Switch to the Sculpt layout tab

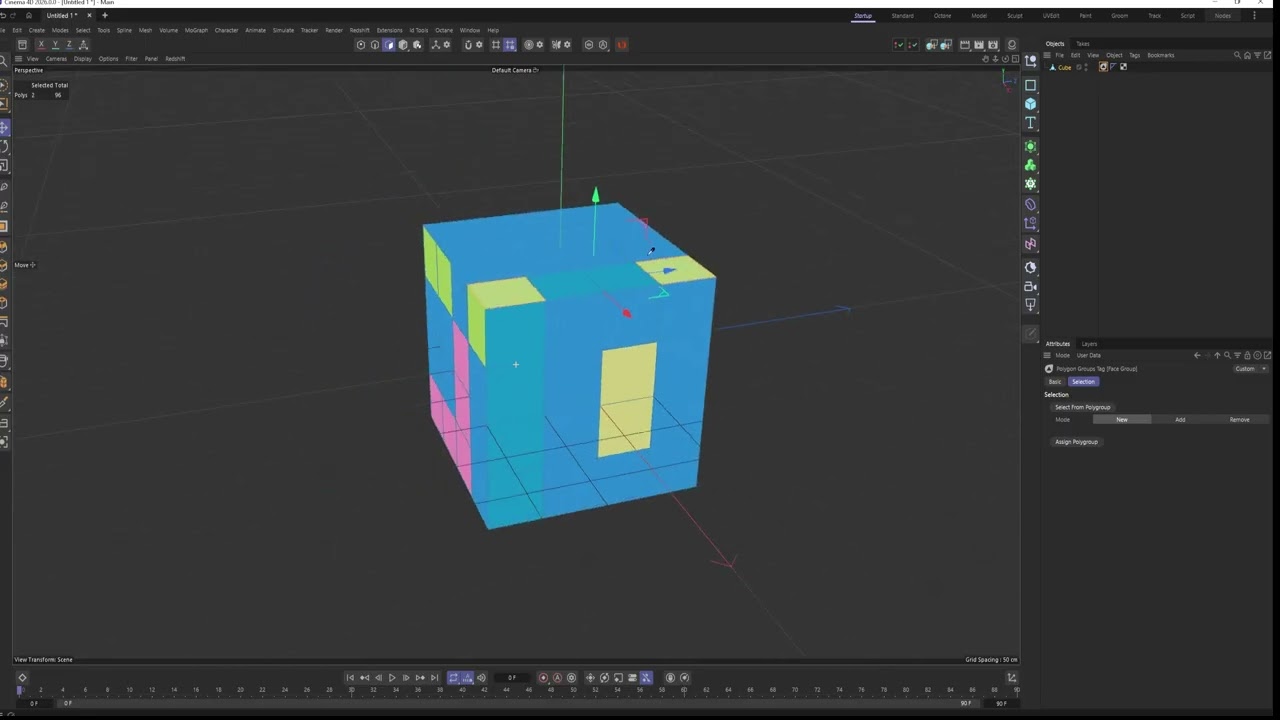click(x=1015, y=16)
